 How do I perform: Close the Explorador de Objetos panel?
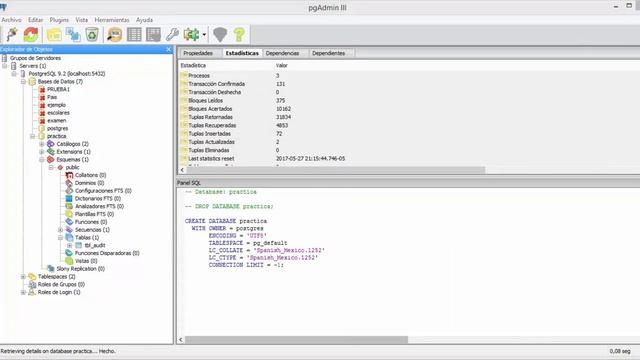pos(169,49)
